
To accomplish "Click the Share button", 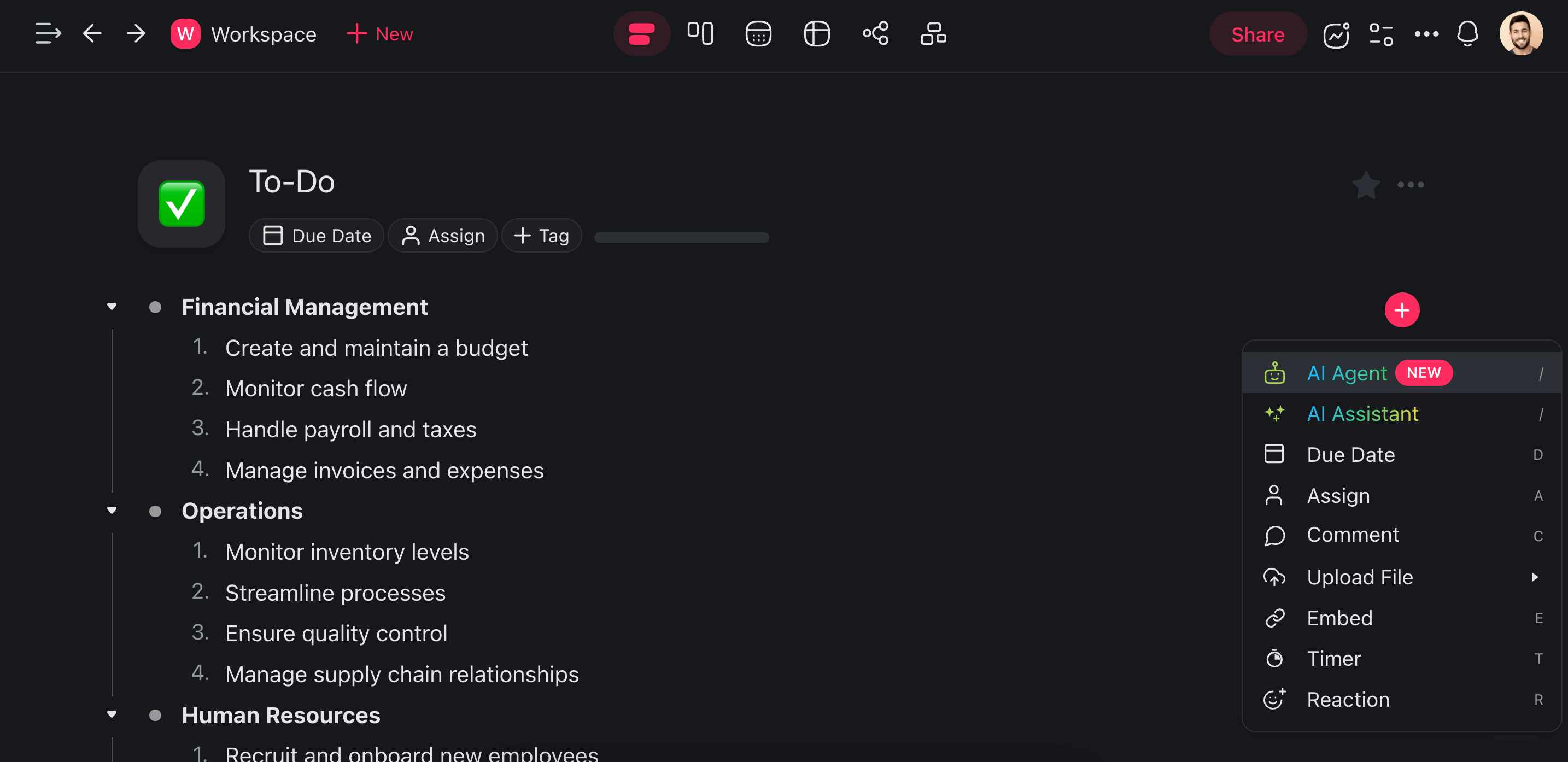I will (1257, 34).
